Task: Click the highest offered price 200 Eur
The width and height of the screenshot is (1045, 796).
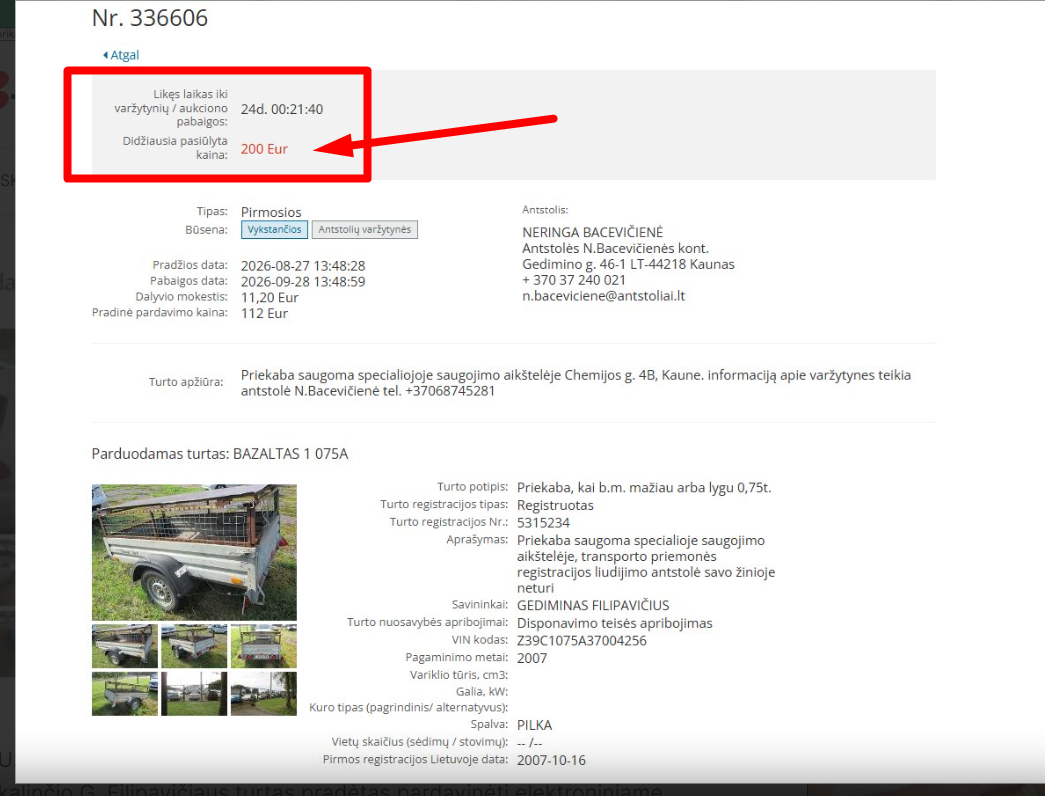Action: 264,149
